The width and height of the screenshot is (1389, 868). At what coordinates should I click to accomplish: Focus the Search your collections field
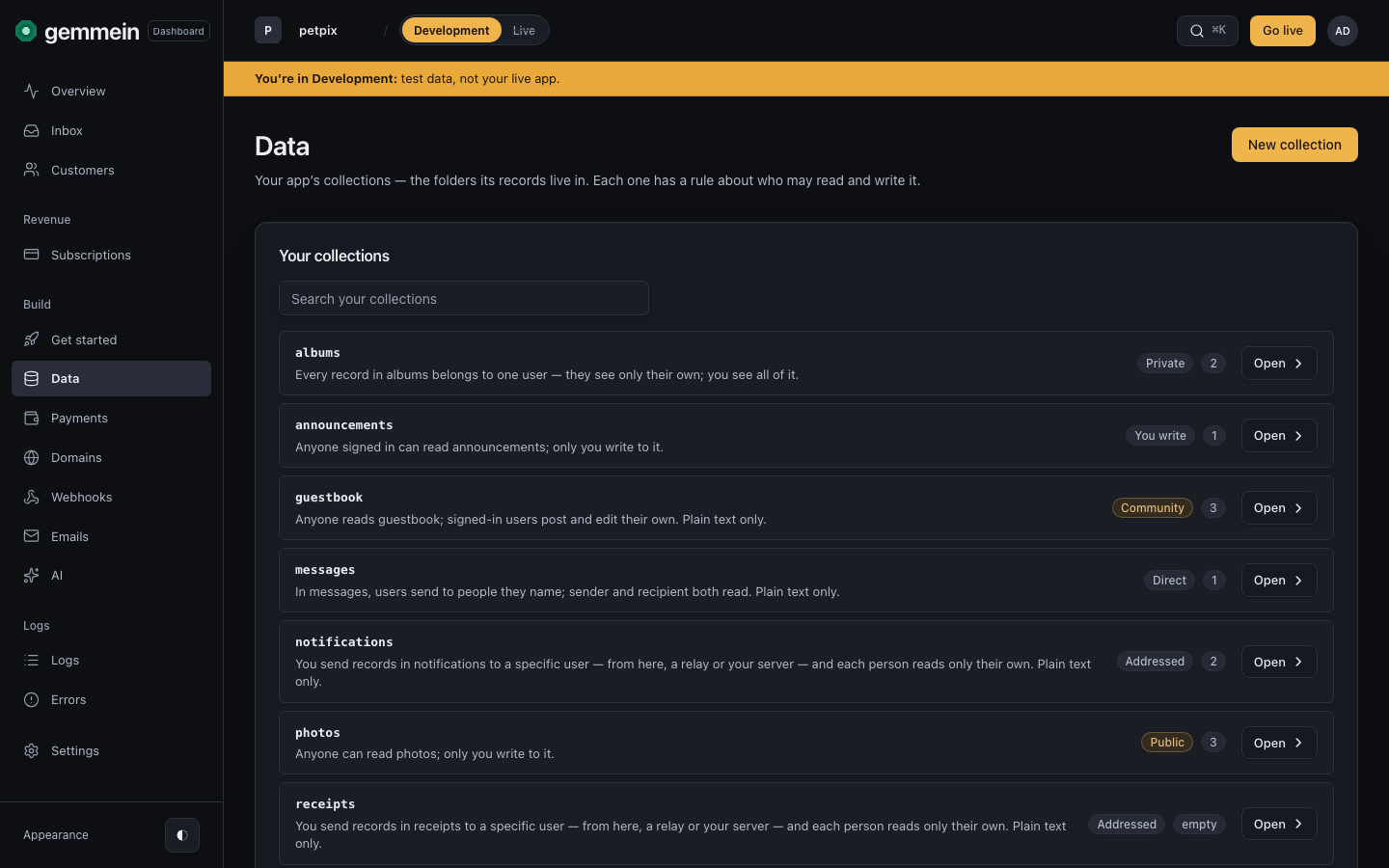(x=464, y=298)
